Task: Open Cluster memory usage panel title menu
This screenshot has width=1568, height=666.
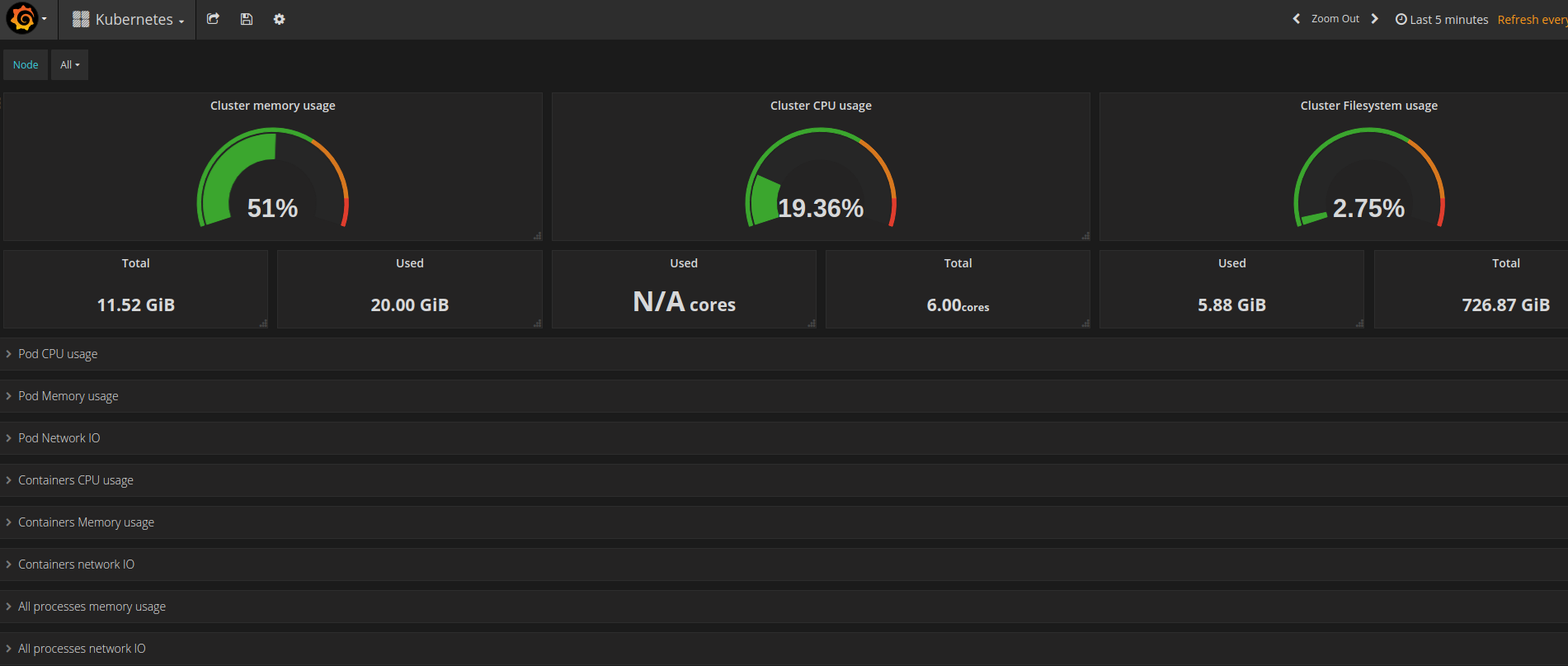Action: click(x=273, y=106)
